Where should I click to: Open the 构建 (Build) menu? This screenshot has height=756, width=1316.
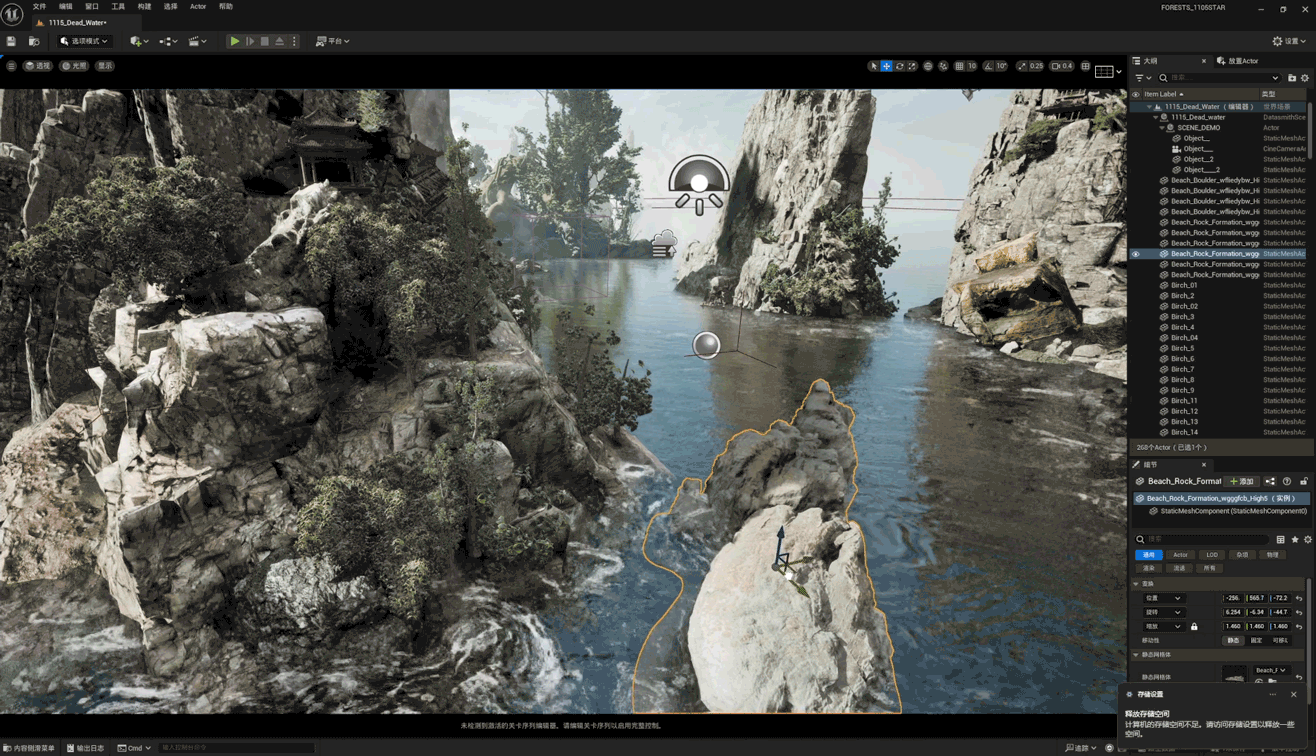click(x=144, y=7)
